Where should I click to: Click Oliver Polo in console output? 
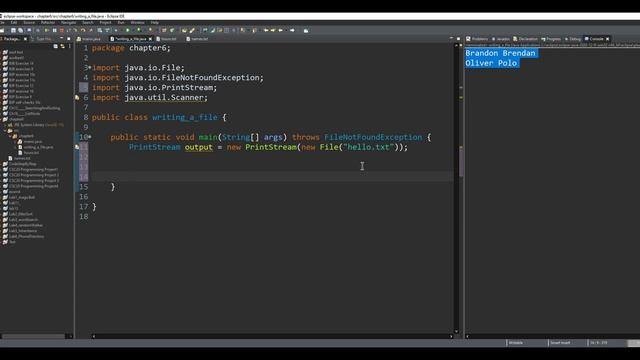491,63
